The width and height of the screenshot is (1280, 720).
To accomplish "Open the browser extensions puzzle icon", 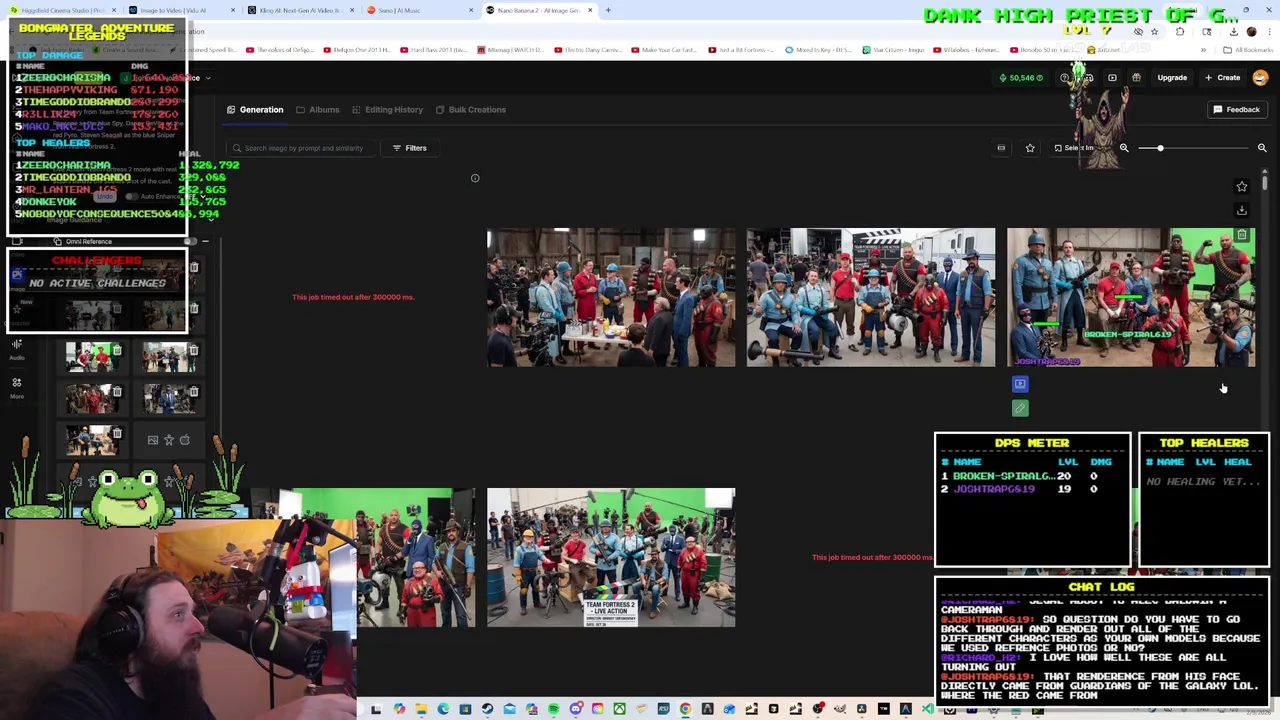I will 1180,32.
